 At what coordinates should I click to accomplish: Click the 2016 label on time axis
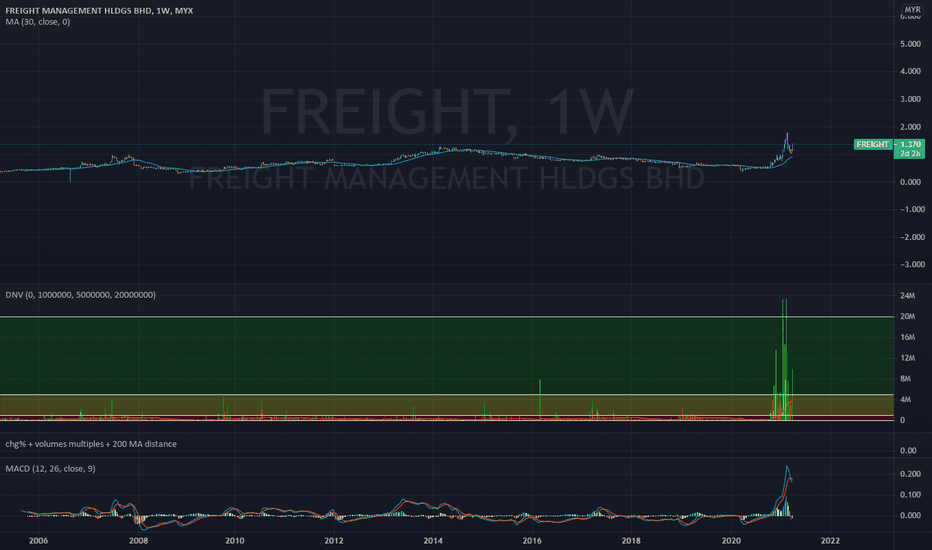pos(532,540)
